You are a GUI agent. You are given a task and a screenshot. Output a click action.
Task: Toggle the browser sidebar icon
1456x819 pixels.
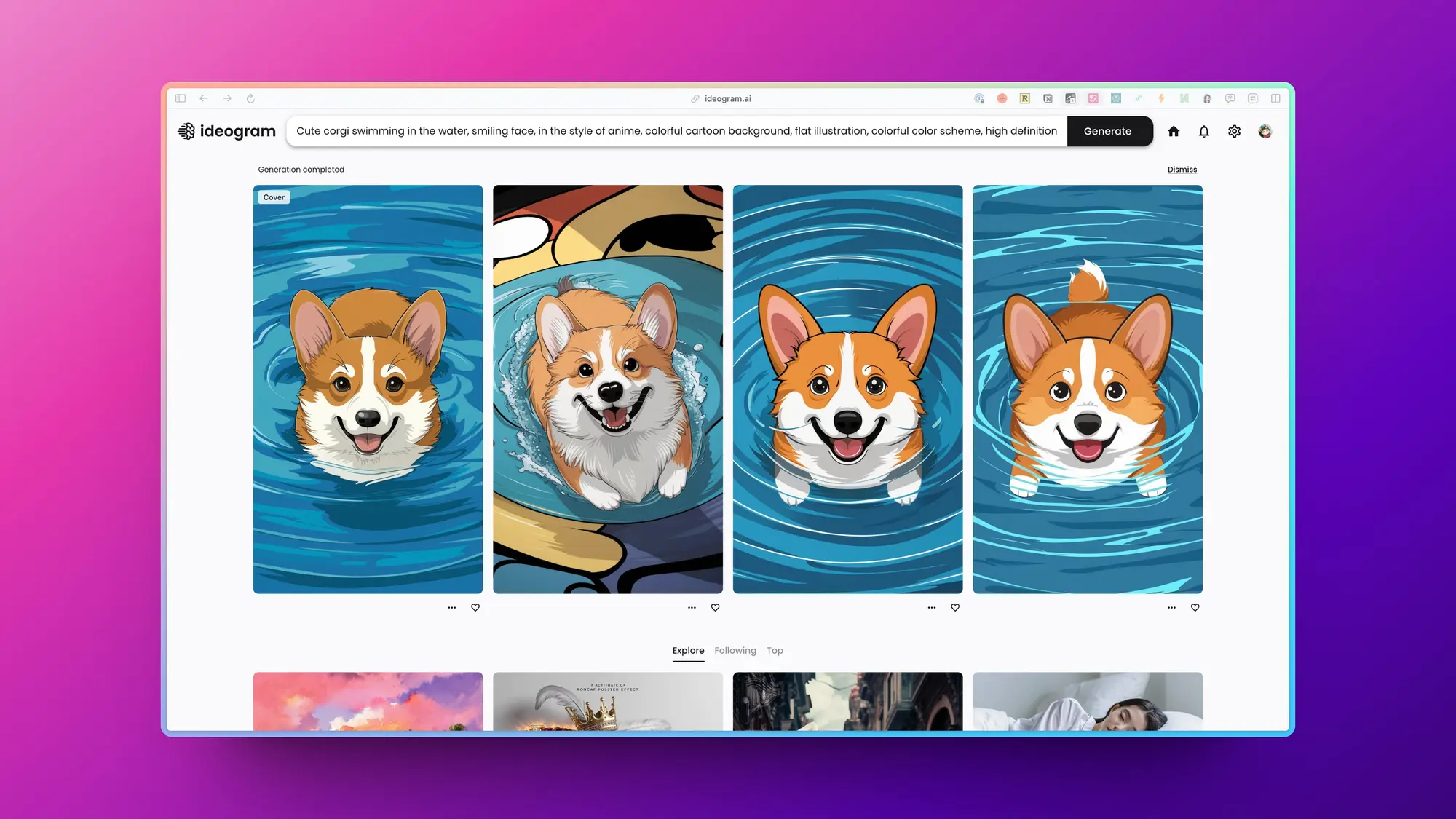click(x=181, y=98)
